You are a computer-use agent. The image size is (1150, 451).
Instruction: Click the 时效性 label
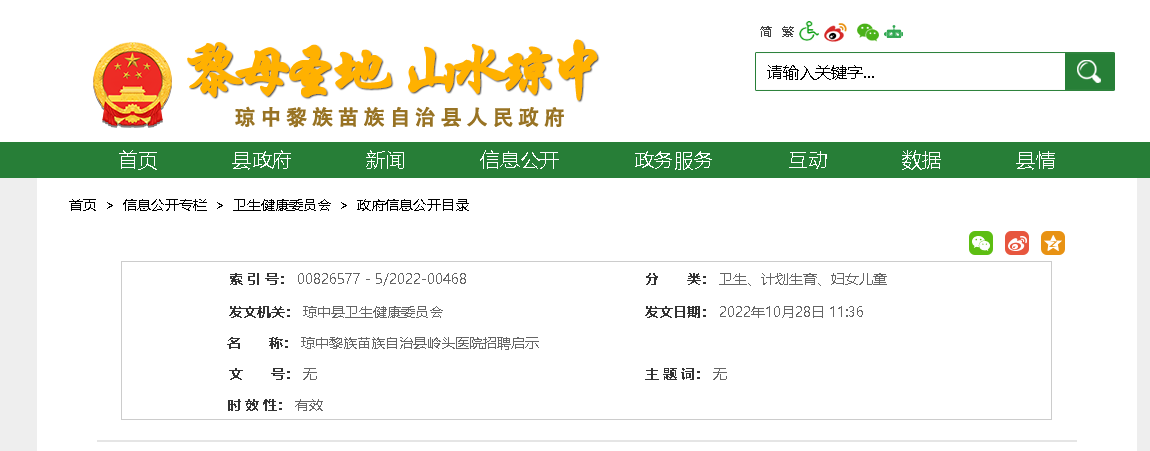pyautogui.click(x=256, y=405)
